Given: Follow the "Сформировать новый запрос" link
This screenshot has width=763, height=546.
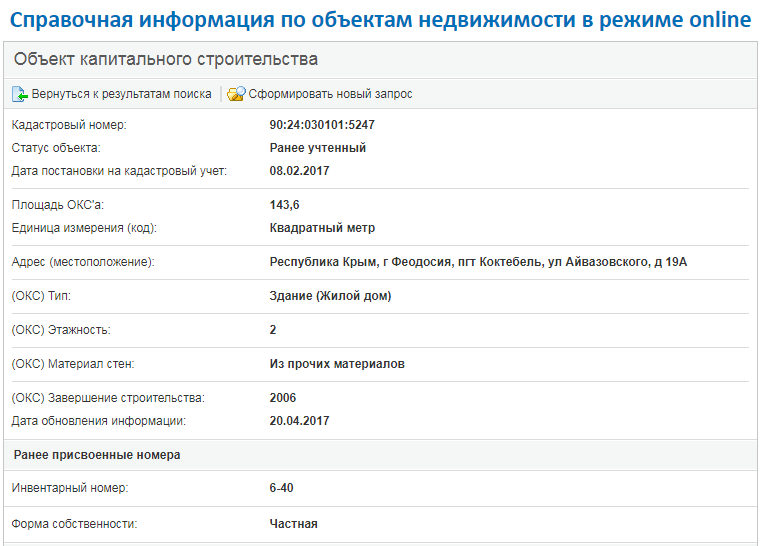Looking at the screenshot, I should pyautogui.click(x=330, y=94).
